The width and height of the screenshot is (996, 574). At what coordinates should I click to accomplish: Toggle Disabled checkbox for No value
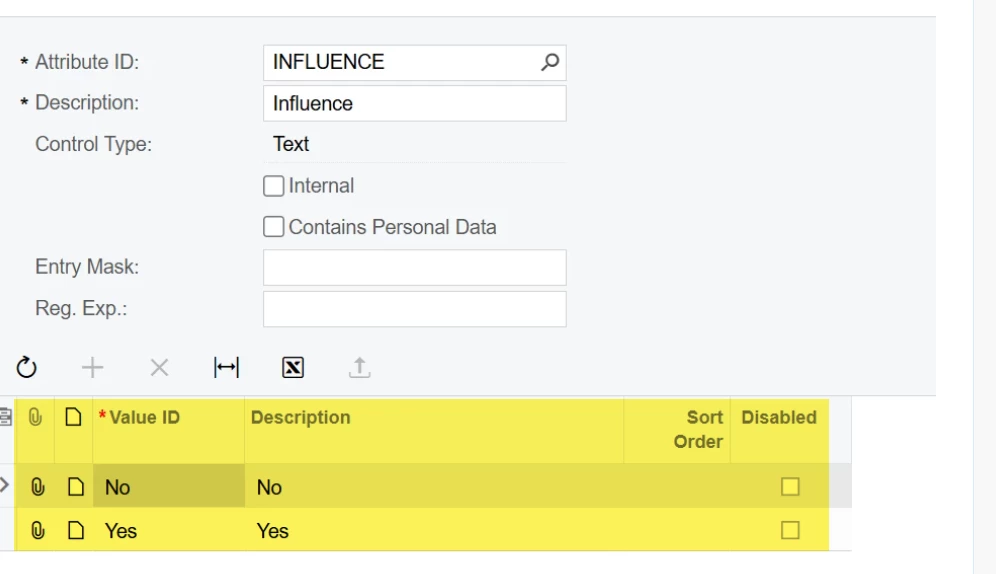[x=790, y=487]
